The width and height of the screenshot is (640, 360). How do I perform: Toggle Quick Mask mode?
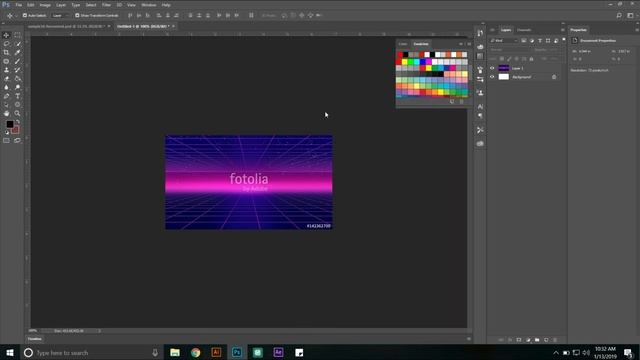pyautogui.click(x=6, y=140)
